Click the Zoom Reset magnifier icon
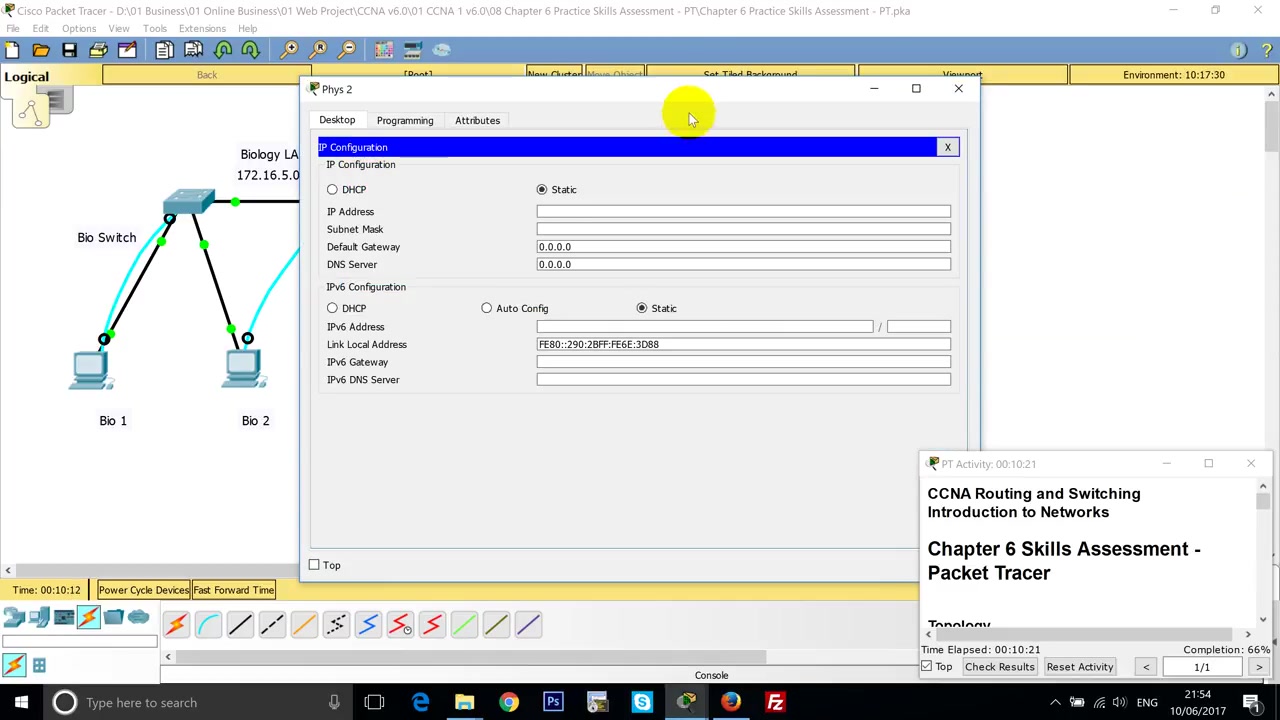Screen dimensions: 1280x720 click(x=319, y=49)
